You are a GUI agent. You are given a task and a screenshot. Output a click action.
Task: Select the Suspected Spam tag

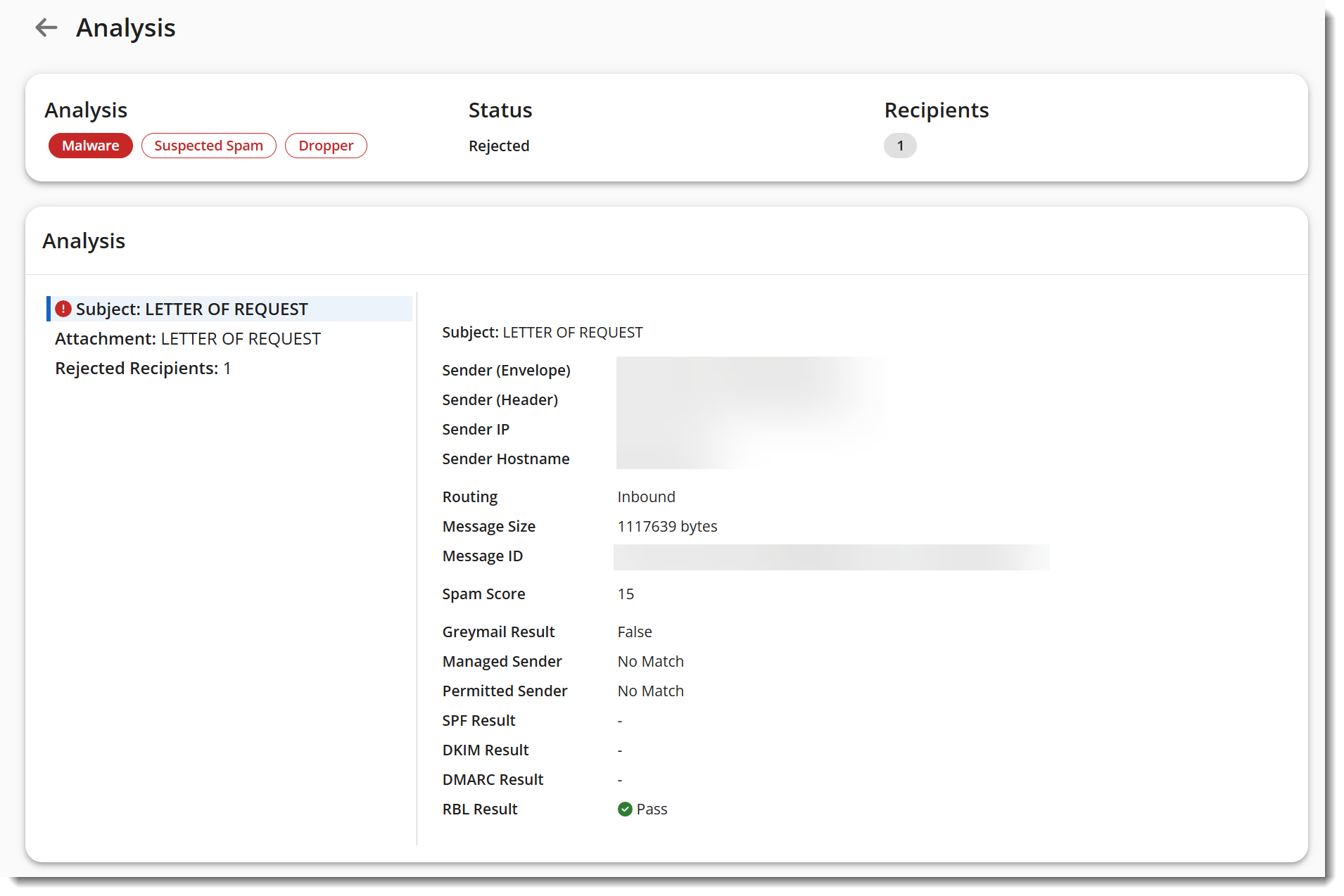coord(208,146)
